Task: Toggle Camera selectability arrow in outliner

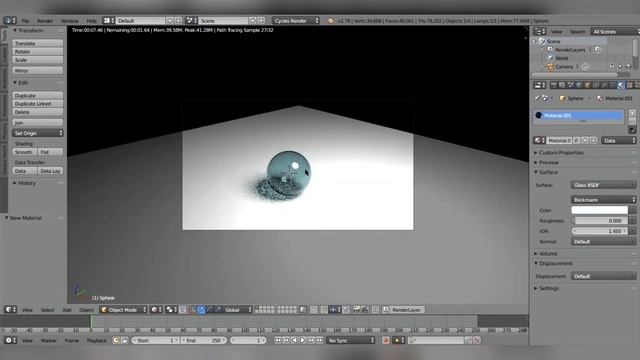Action: (x=620, y=67)
